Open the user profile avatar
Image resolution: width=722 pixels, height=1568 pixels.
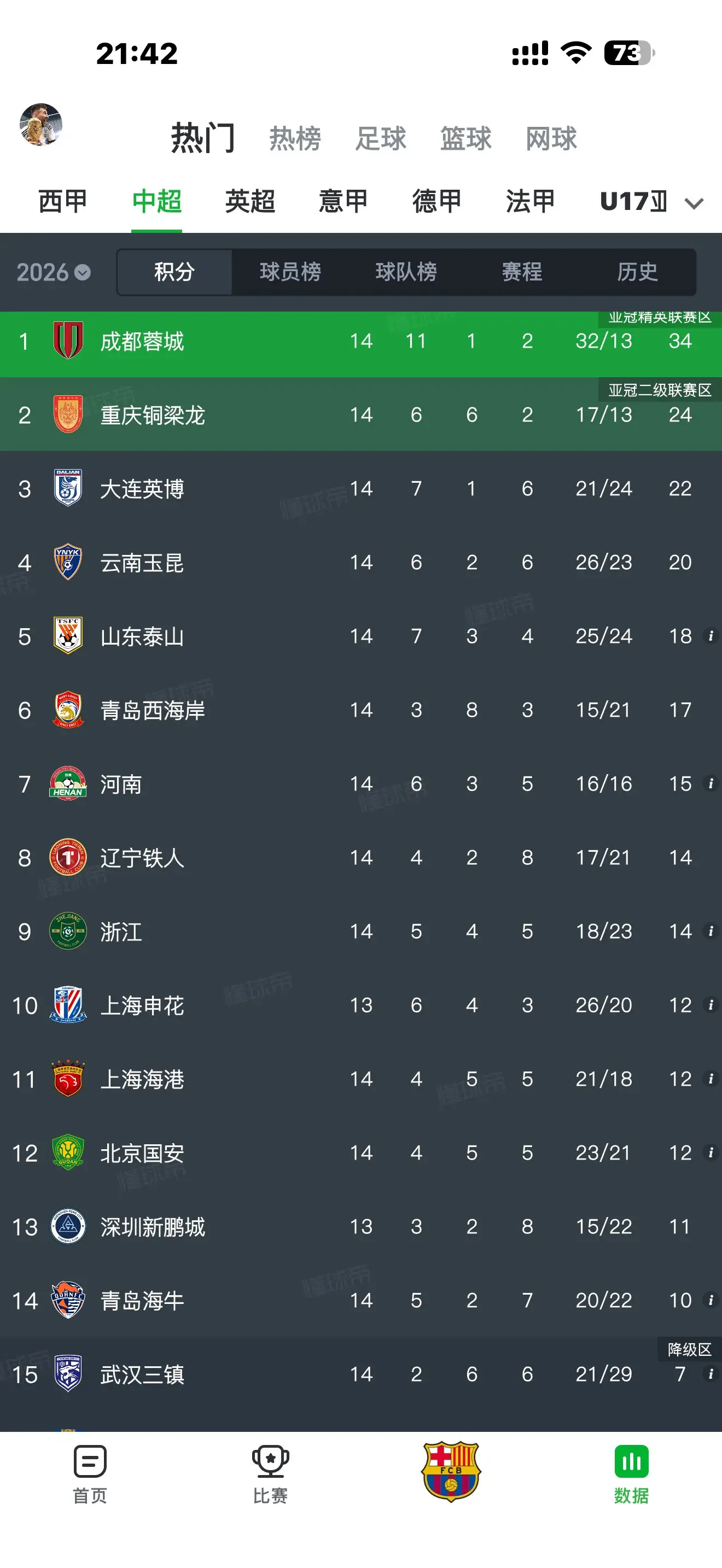tap(41, 125)
